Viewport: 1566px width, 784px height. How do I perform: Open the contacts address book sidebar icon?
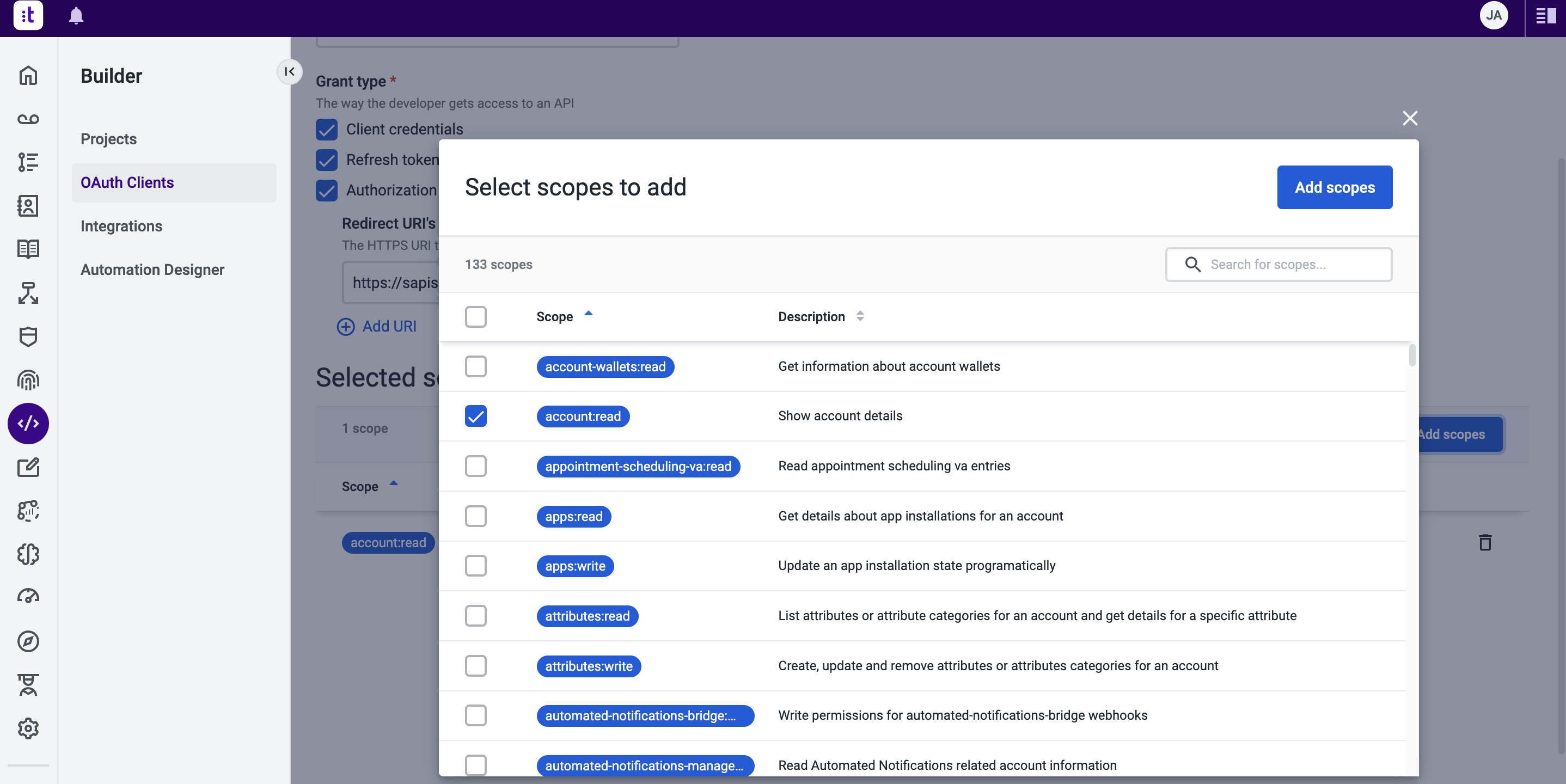coord(28,205)
